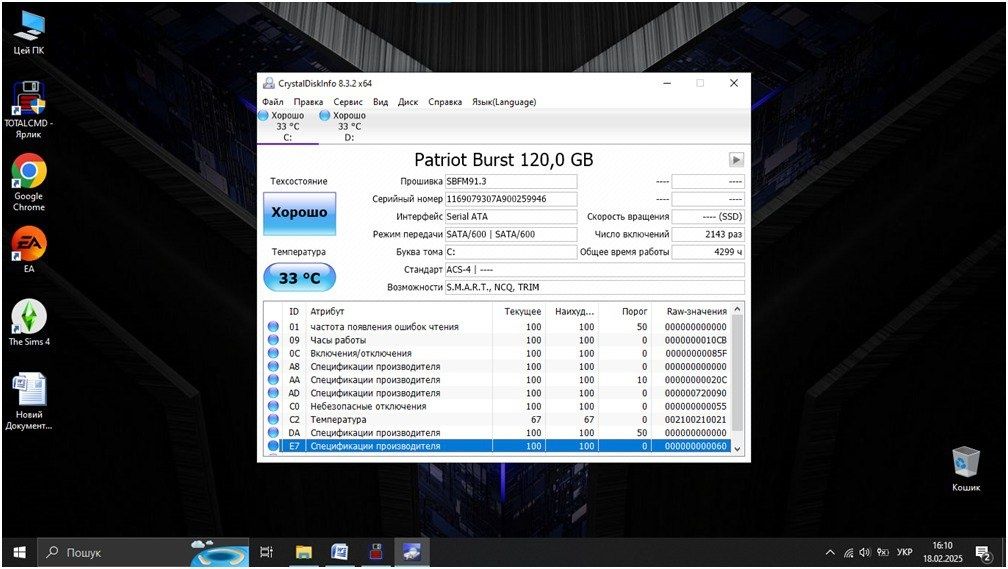1008x569 pixels.
Task: Open Цей ПК desktop icon
Action: point(29,33)
